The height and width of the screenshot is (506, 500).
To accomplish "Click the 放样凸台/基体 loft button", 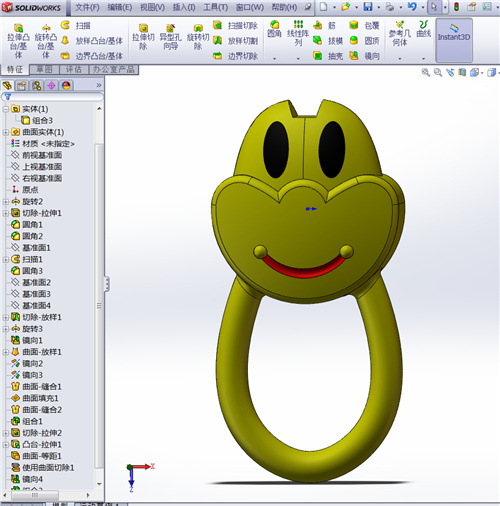I will tap(92, 41).
